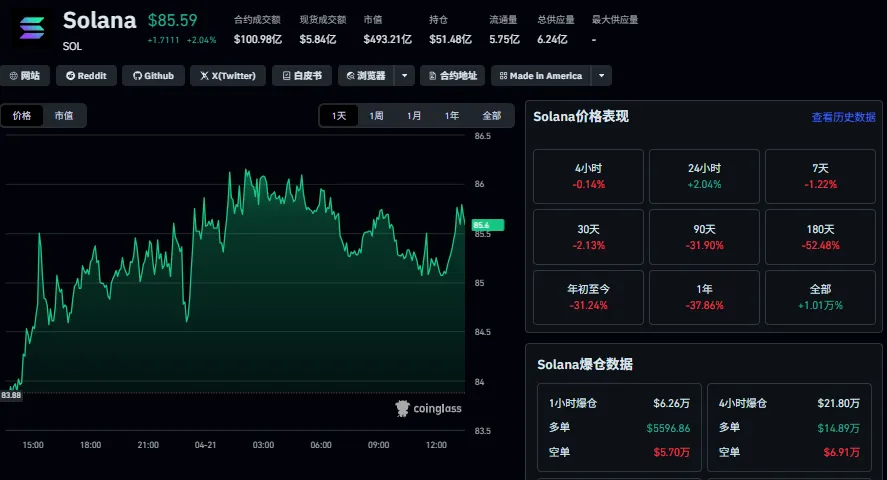Click the 85.6 current price marker
This screenshot has height=480, width=887.
tap(488, 225)
